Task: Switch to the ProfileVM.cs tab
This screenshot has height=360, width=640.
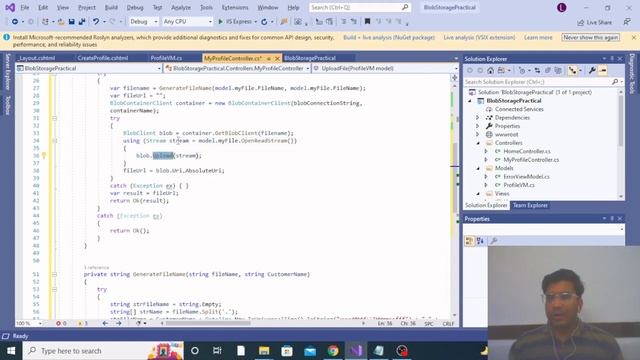Action: 166,58
